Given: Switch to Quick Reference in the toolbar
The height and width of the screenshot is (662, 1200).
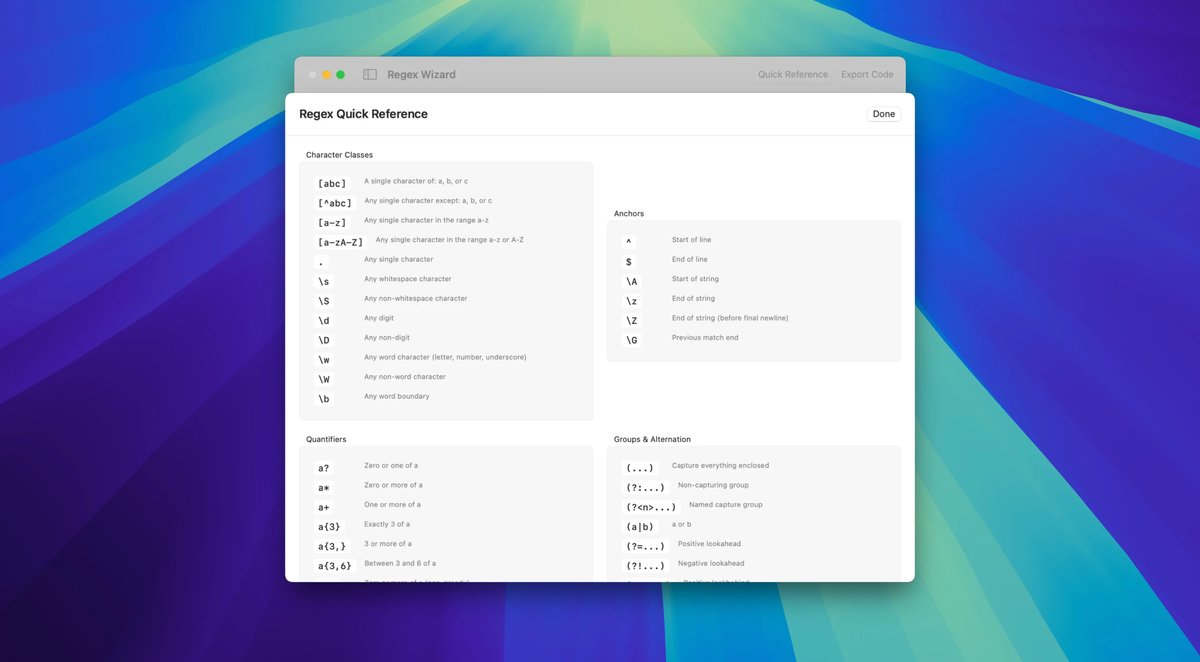Looking at the screenshot, I should [x=792, y=74].
